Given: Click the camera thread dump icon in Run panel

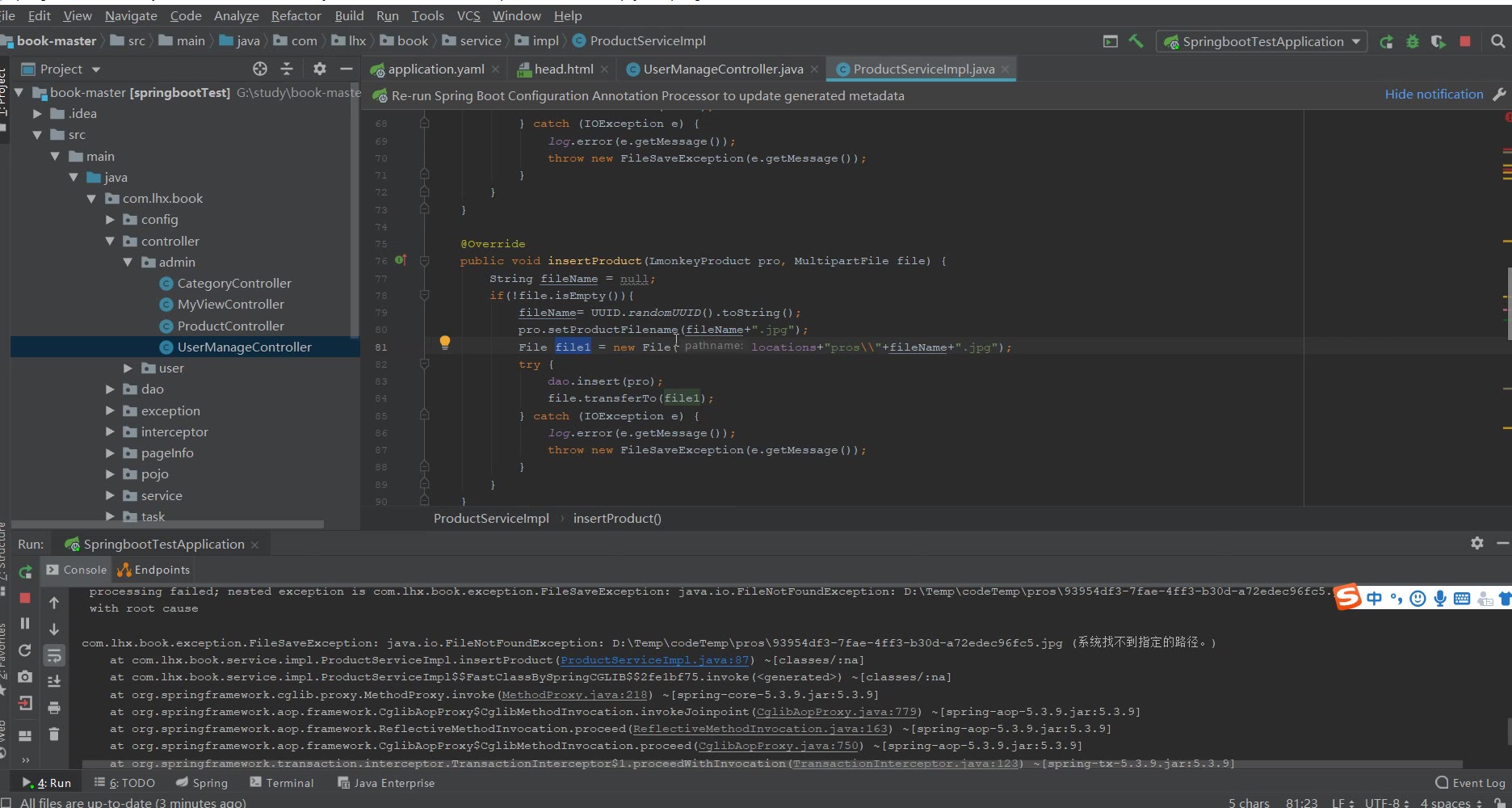Looking at the screenshot, I should pyautogui.click(x=25, y=677).
